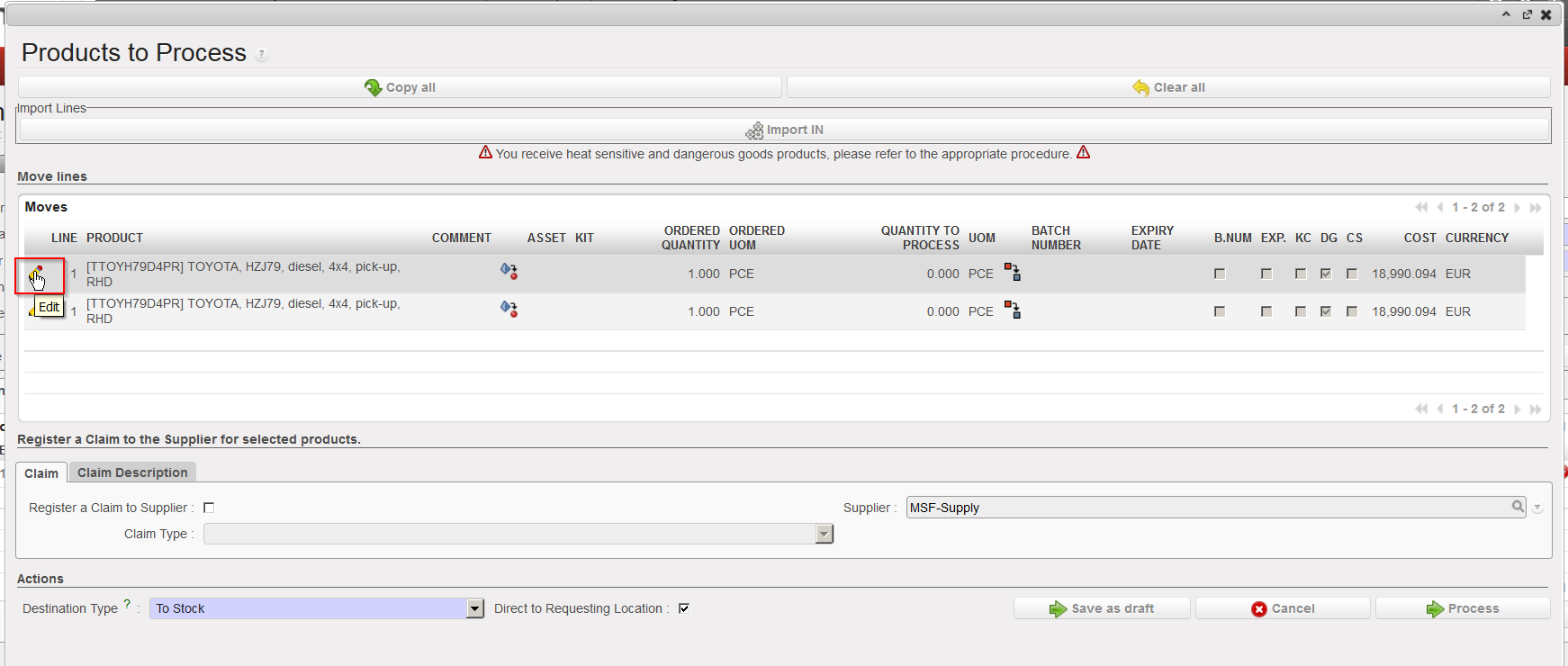The image size is (1568, 666).
Task: Click into the Supplier MSF-Supply field
Action: coord(1206,508)
